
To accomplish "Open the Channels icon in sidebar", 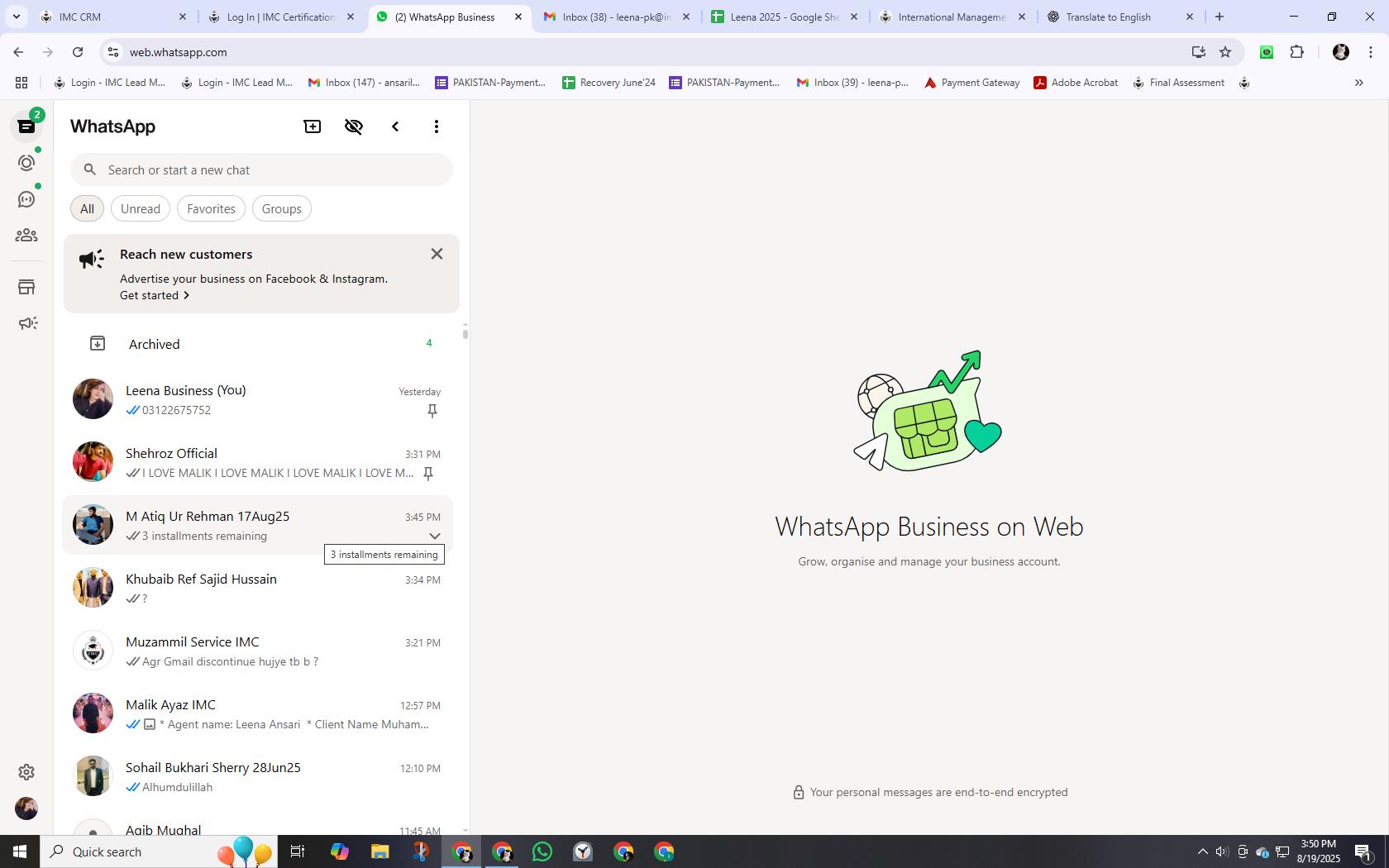I will click(x=26, y=199).
